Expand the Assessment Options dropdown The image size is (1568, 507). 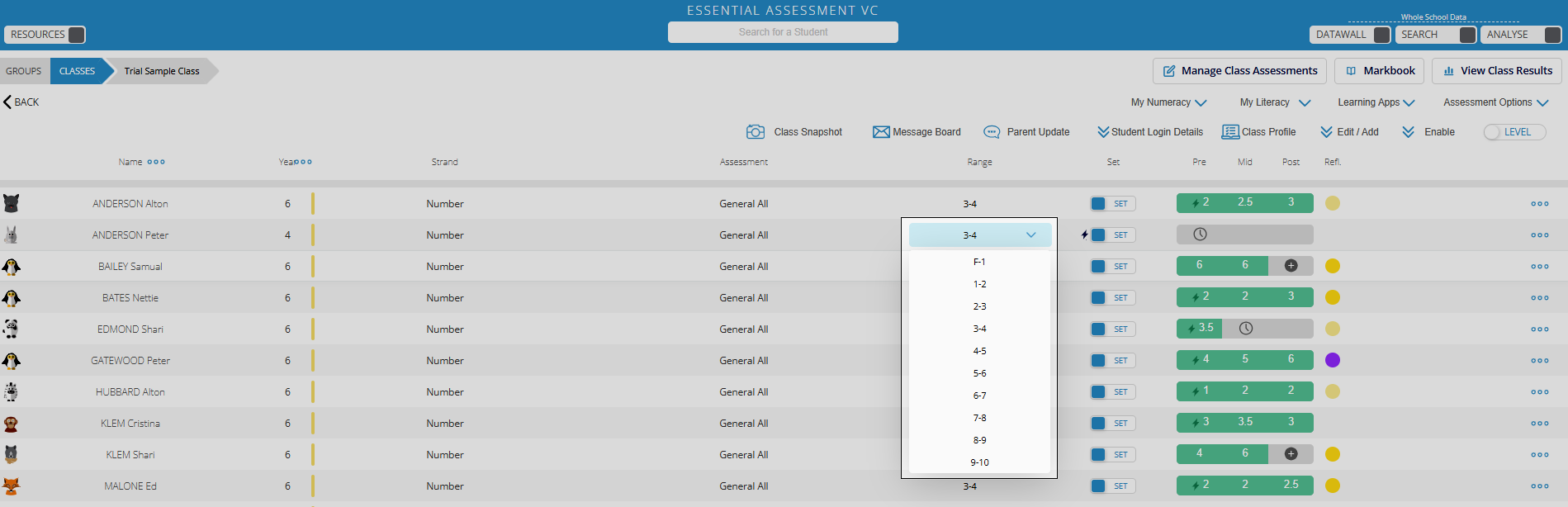[x=1495, y=102]
